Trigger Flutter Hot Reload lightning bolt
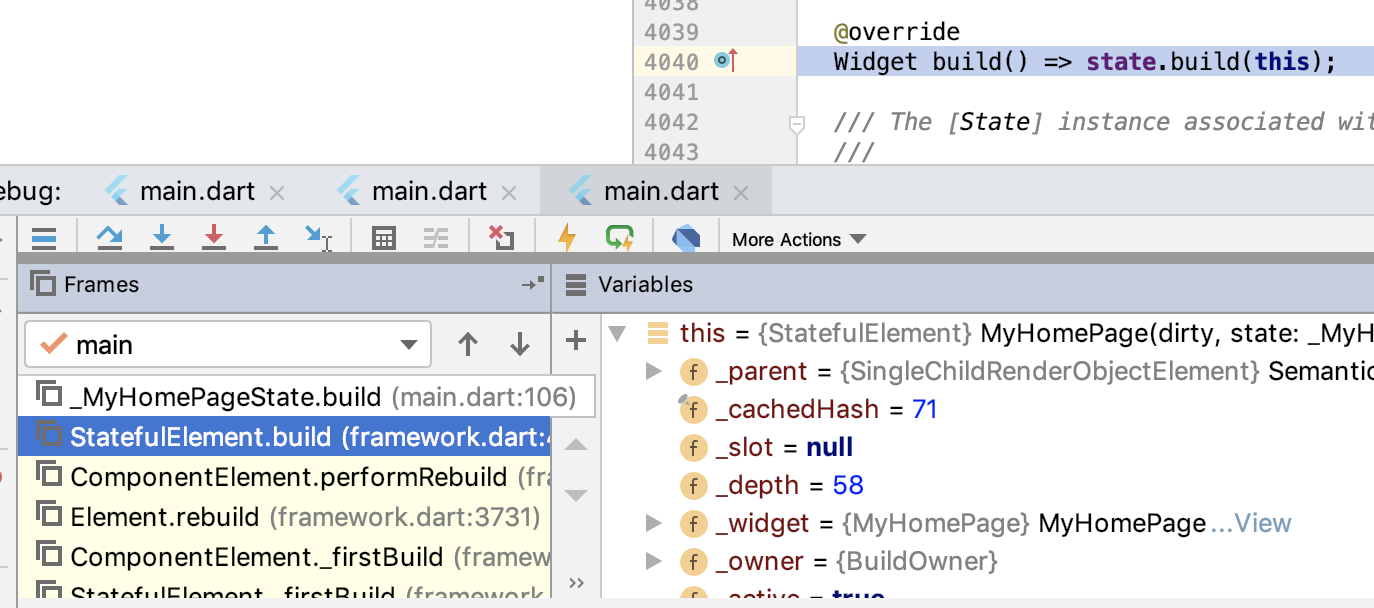Image resolution: width=1374 pixels, height=608 pixels. pyautogui.click(x=567, y=238)
